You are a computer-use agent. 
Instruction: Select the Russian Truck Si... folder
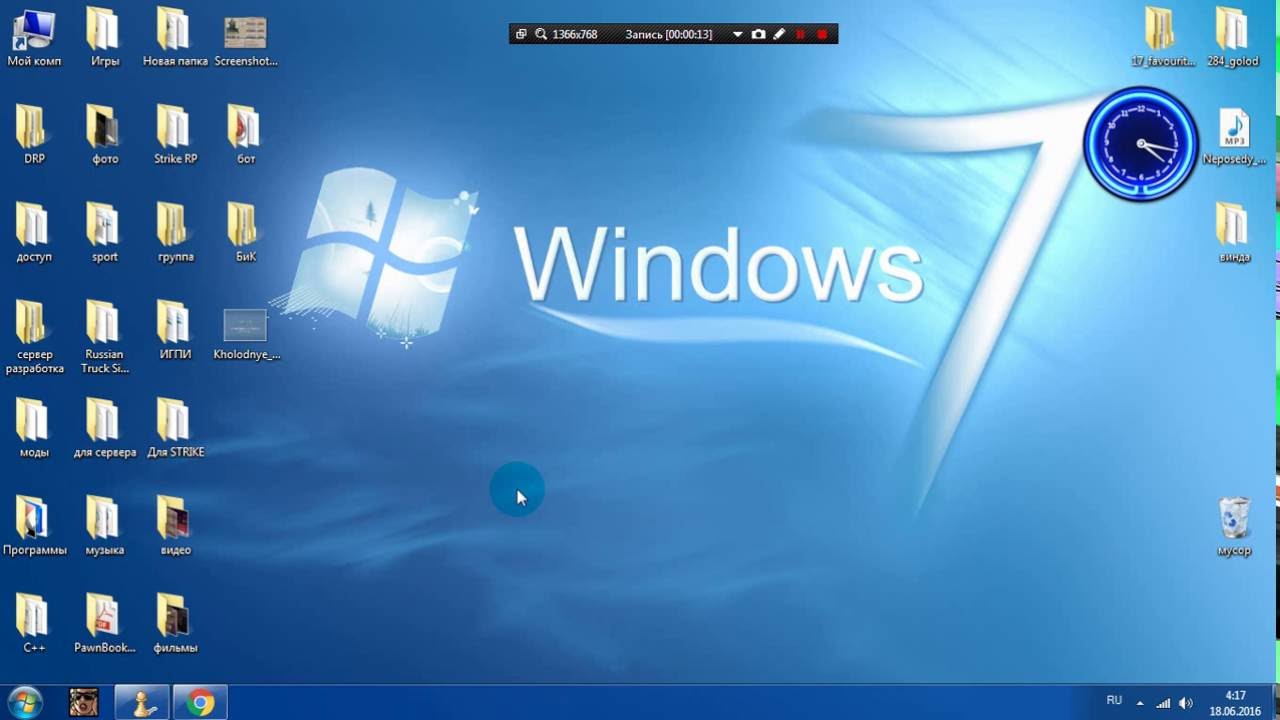pos(104,337)
